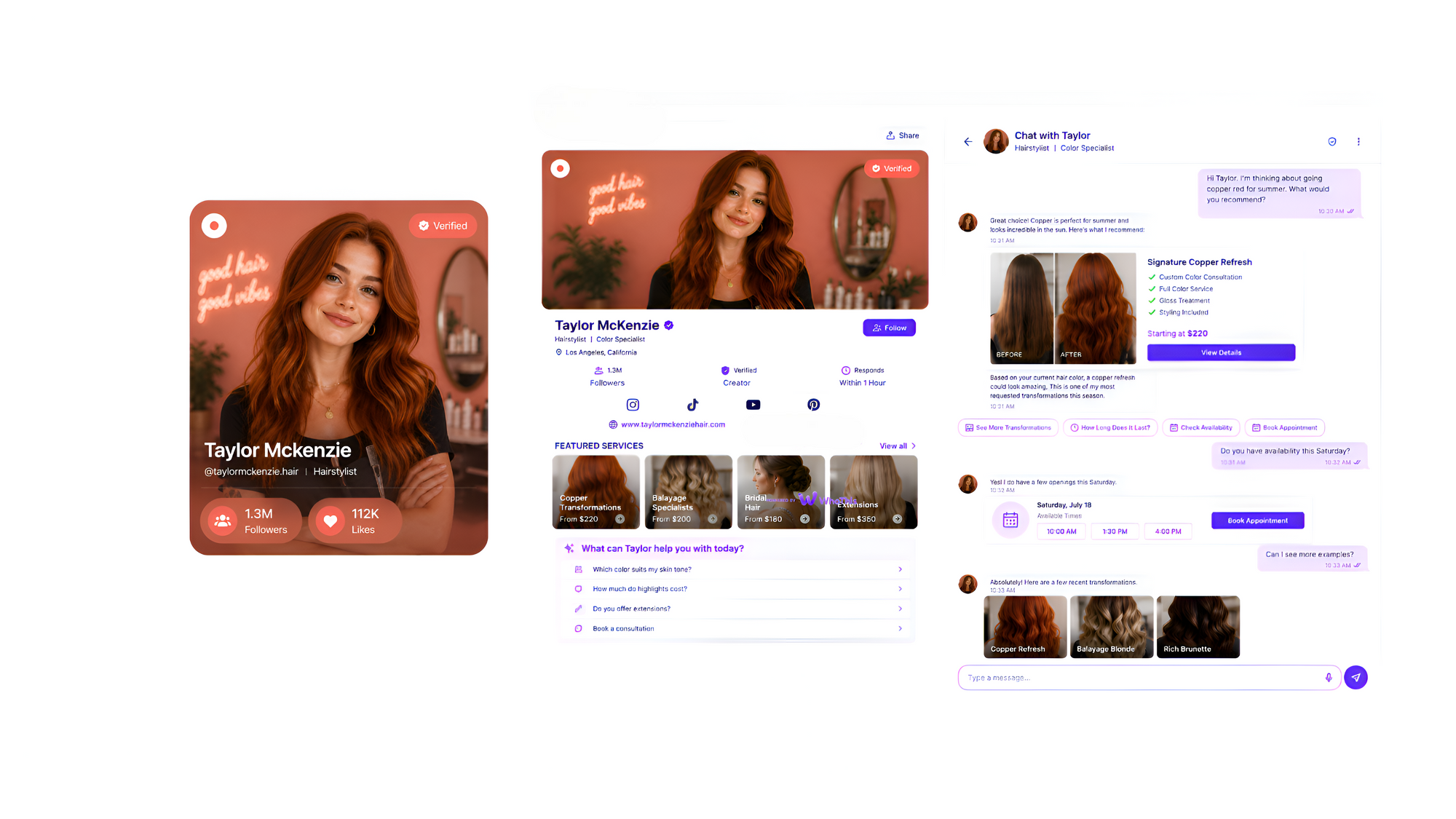This screenshot has height=819, width=1456.
Task: Select 'Check Availability' quick reply chip
Action: point(1201,428)
